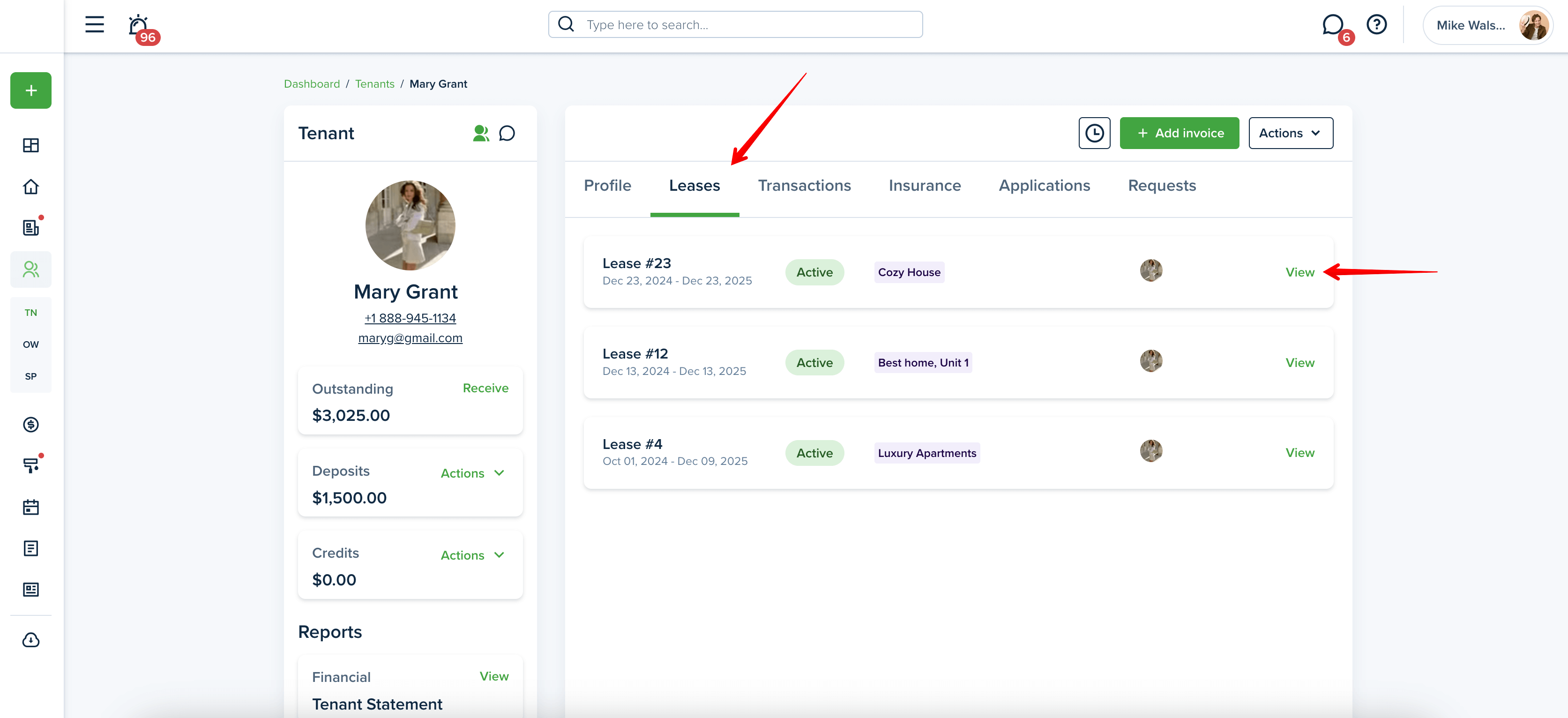1568x718 pixels.
Task: Click the phone number +1 888-945-1134
Action: (x=410, y=318)
